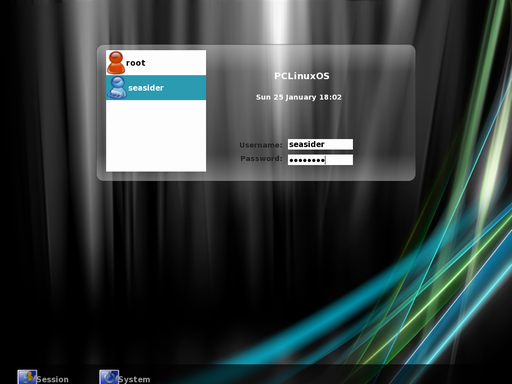Place cursor after password dots
512x384 pixels.
coord(326,160)
